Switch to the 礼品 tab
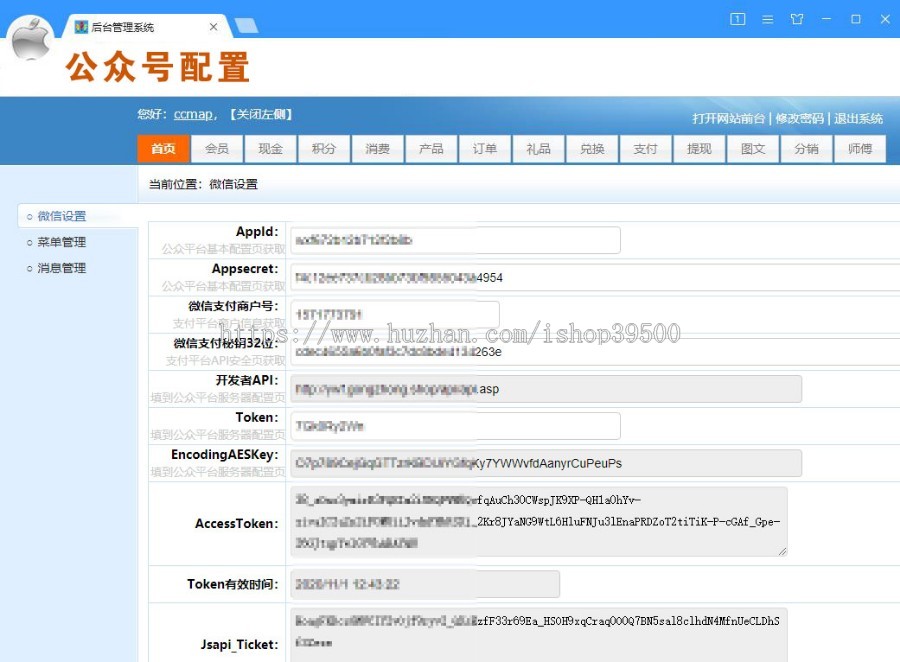The width and height of the screenshot is (900, 662). tap(538, 149)
